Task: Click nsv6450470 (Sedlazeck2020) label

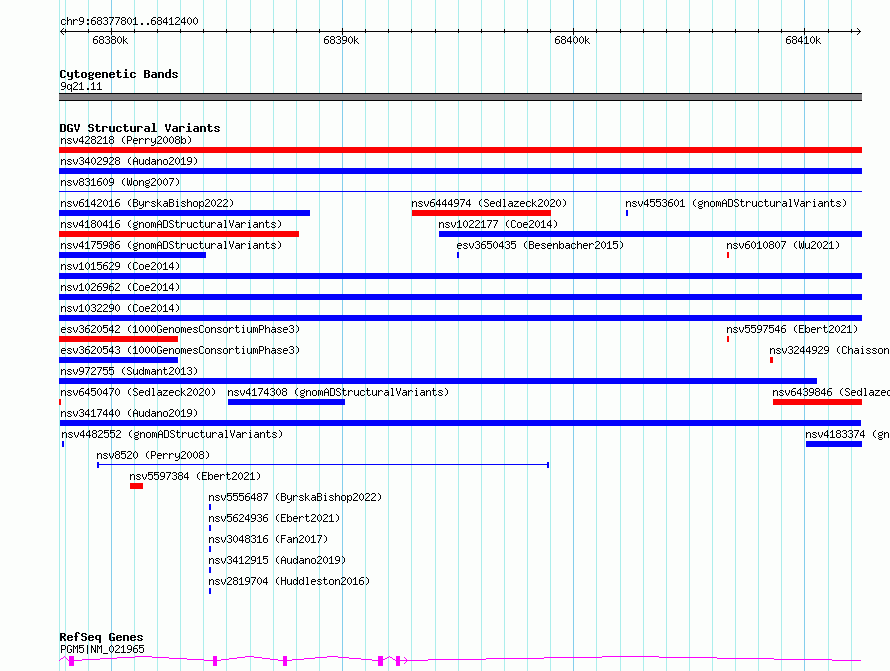Action: point(138,392)
